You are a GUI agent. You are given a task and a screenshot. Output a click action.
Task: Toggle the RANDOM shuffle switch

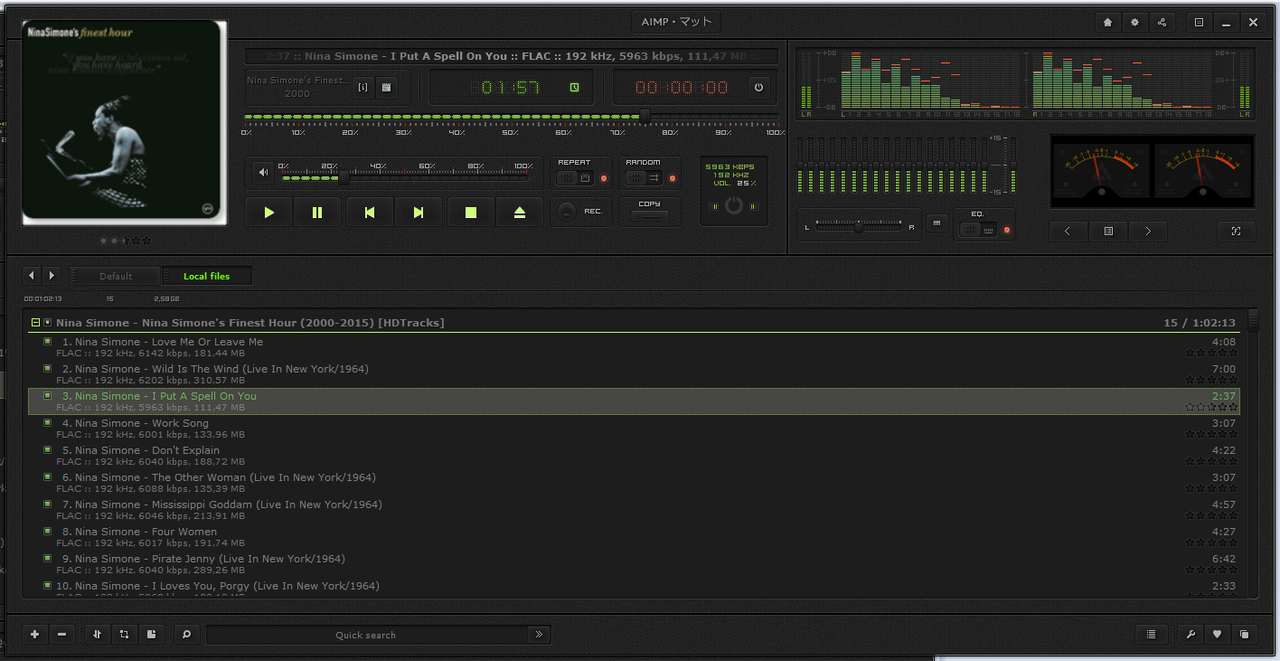[644, 178]
